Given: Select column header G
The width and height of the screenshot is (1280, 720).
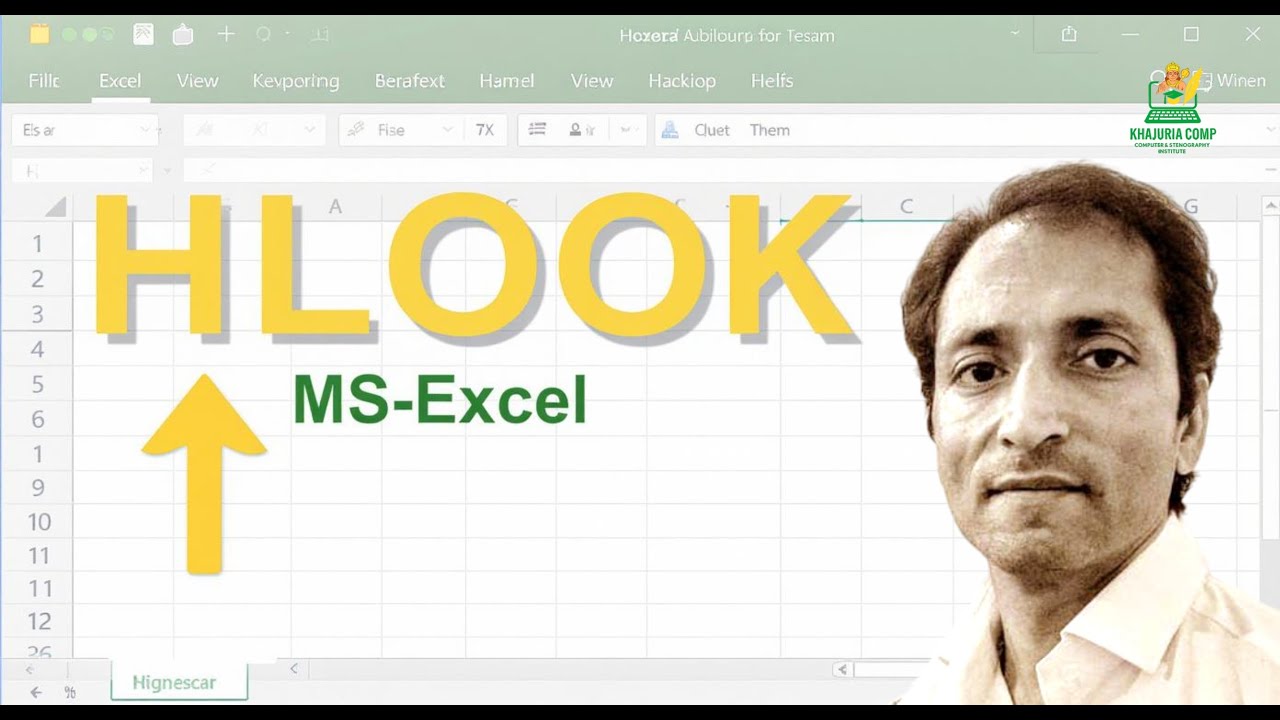Looking at the screenshot, I should (x=1190, y=207).
